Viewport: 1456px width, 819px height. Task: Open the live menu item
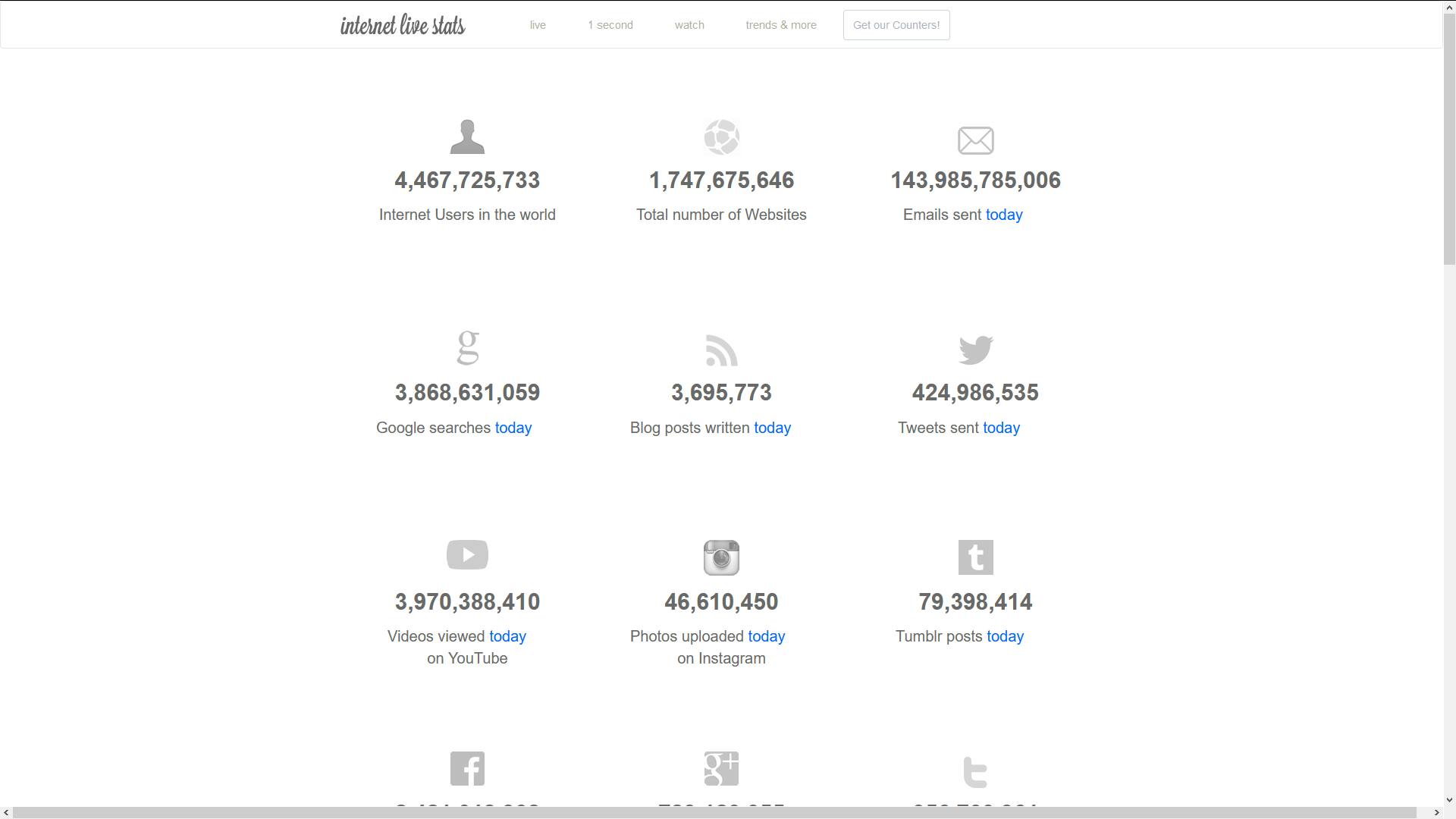(x=538, y=24)
